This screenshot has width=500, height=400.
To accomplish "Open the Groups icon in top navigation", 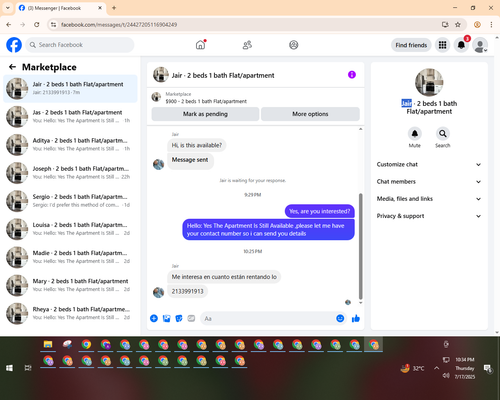I will [x=294, y=45].
